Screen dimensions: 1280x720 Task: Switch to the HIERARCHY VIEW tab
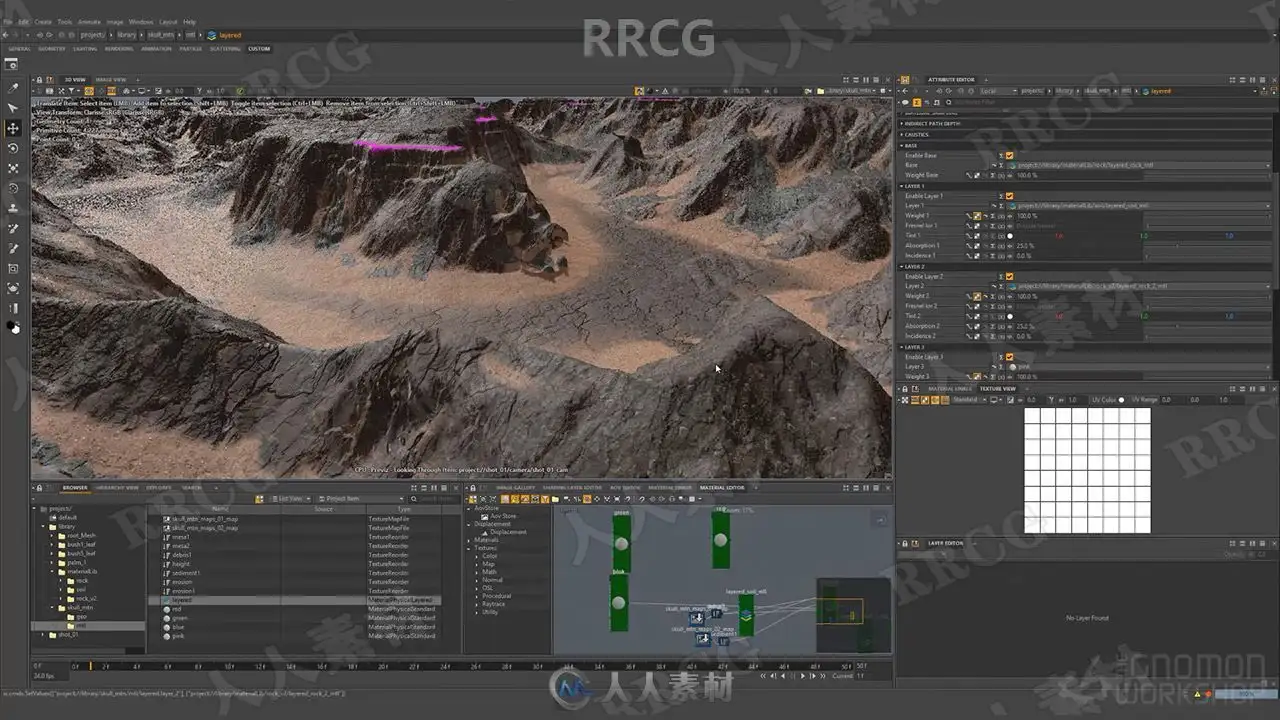pyautogui.click(x=118, y=488)
